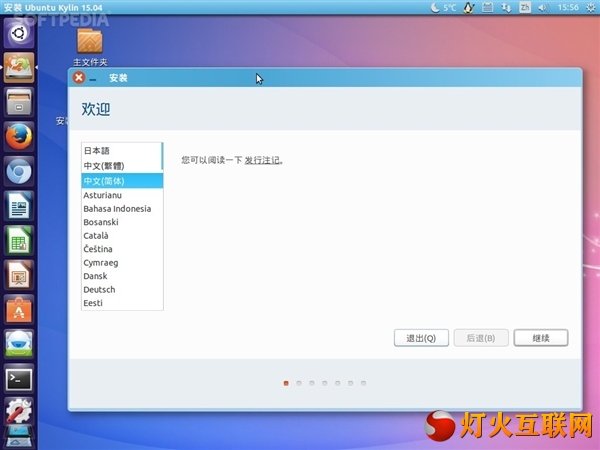Screen dimensions: 600x450
Task: Select 日本語 in the language list
Action: pos(121,151)
